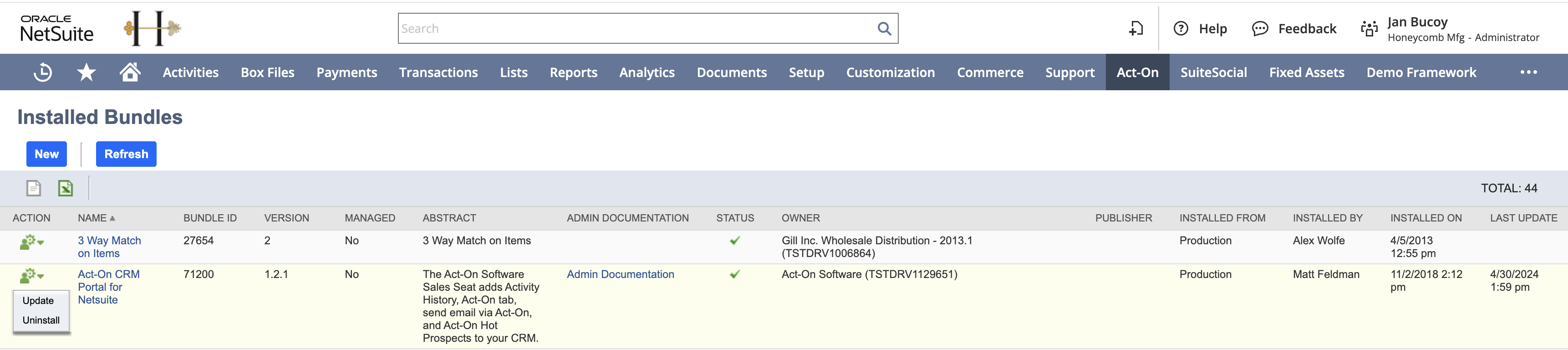Screen dimensions: 1568x350
Task: Go to Home via house icon
Action: click(130, 72)
